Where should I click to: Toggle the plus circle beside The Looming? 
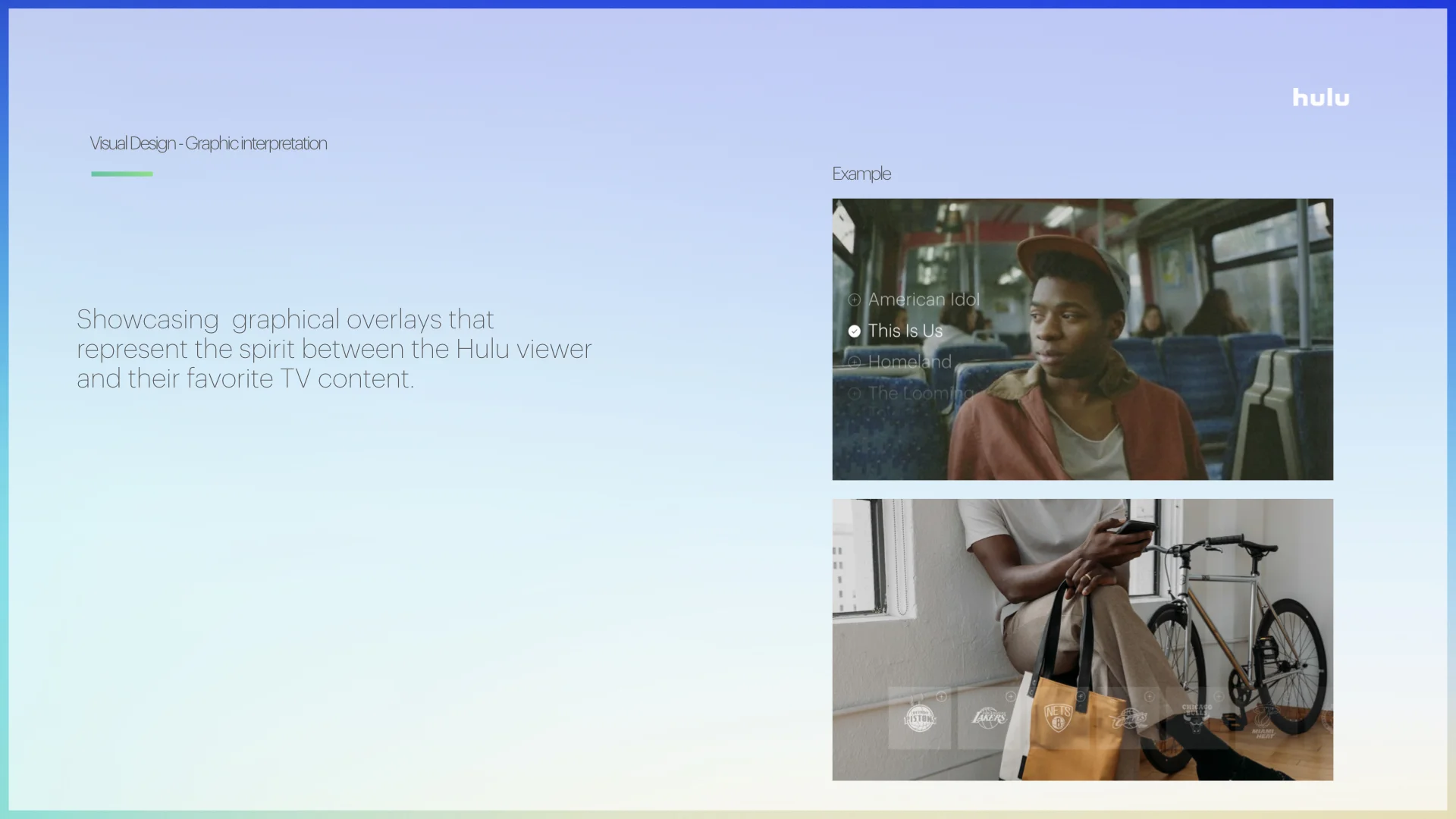point(855,394)
